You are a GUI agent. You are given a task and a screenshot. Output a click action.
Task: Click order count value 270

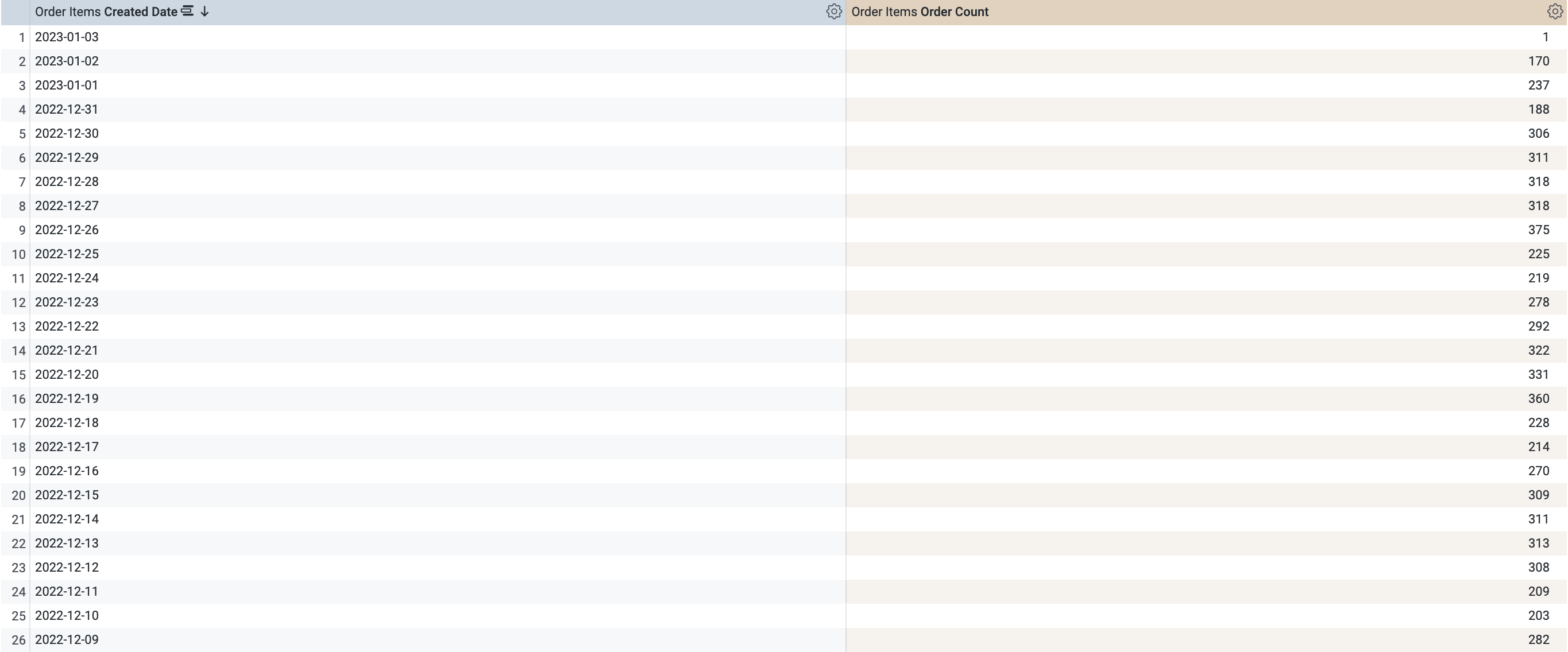(x=1539, y=471)
